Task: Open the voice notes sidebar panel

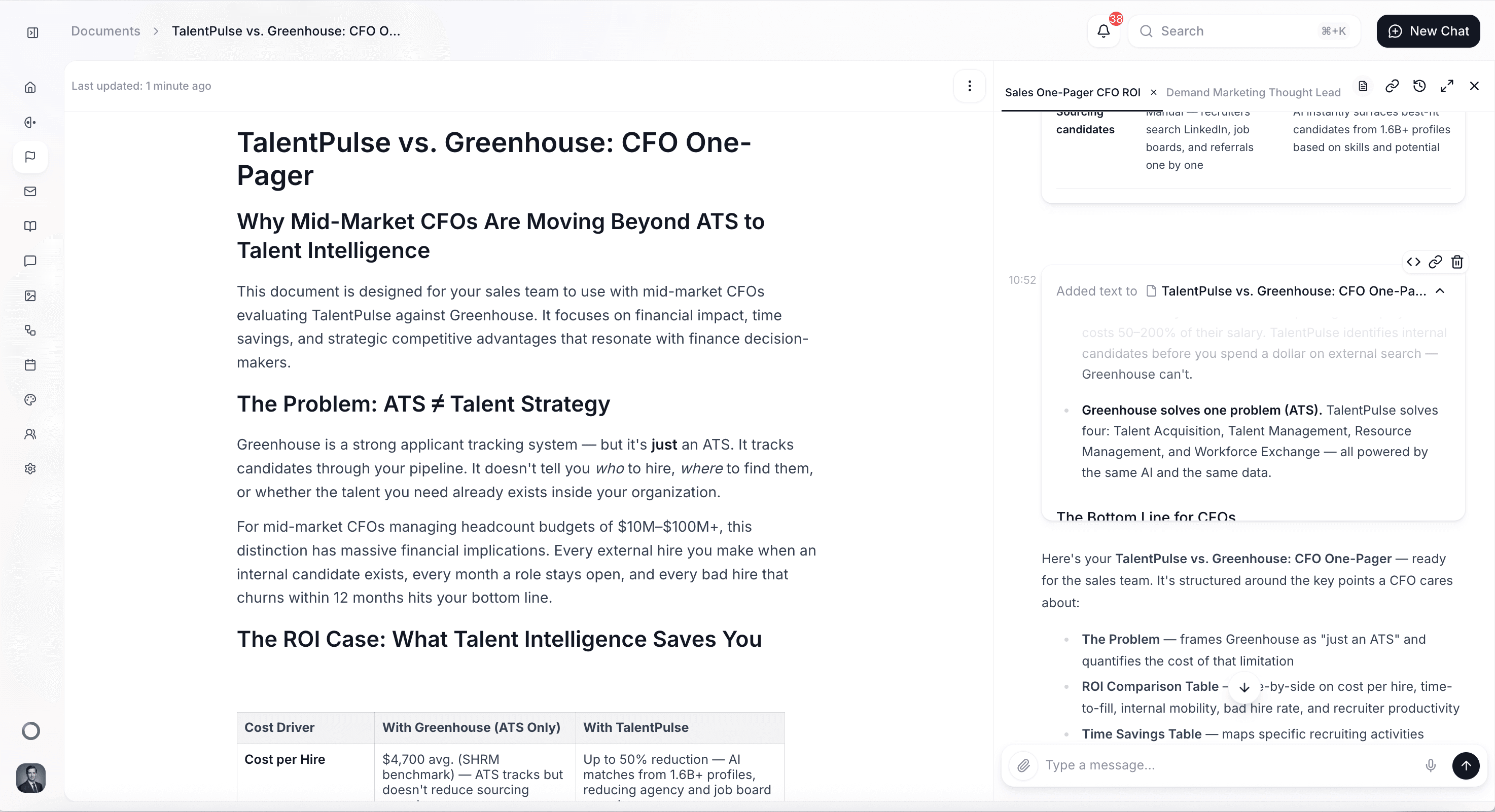Action: (30, 122)
